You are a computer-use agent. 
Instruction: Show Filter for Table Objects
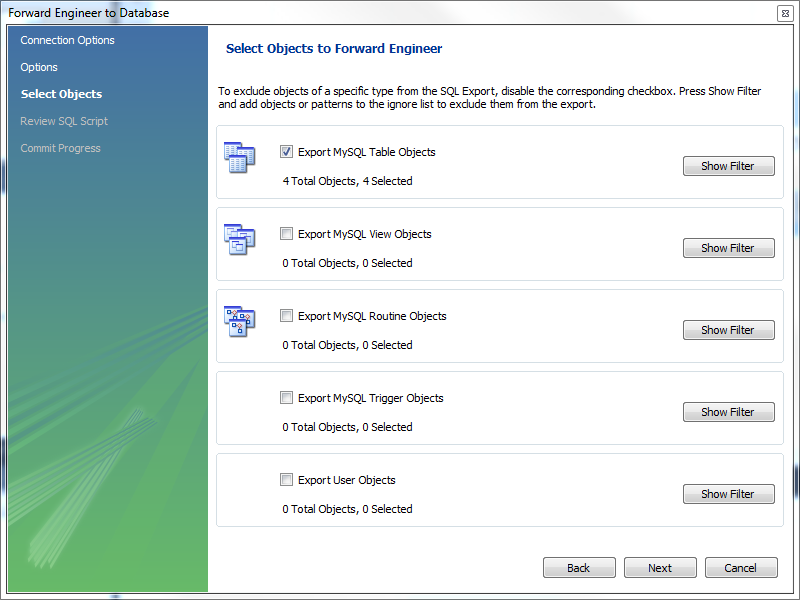(x=729, y=166)
